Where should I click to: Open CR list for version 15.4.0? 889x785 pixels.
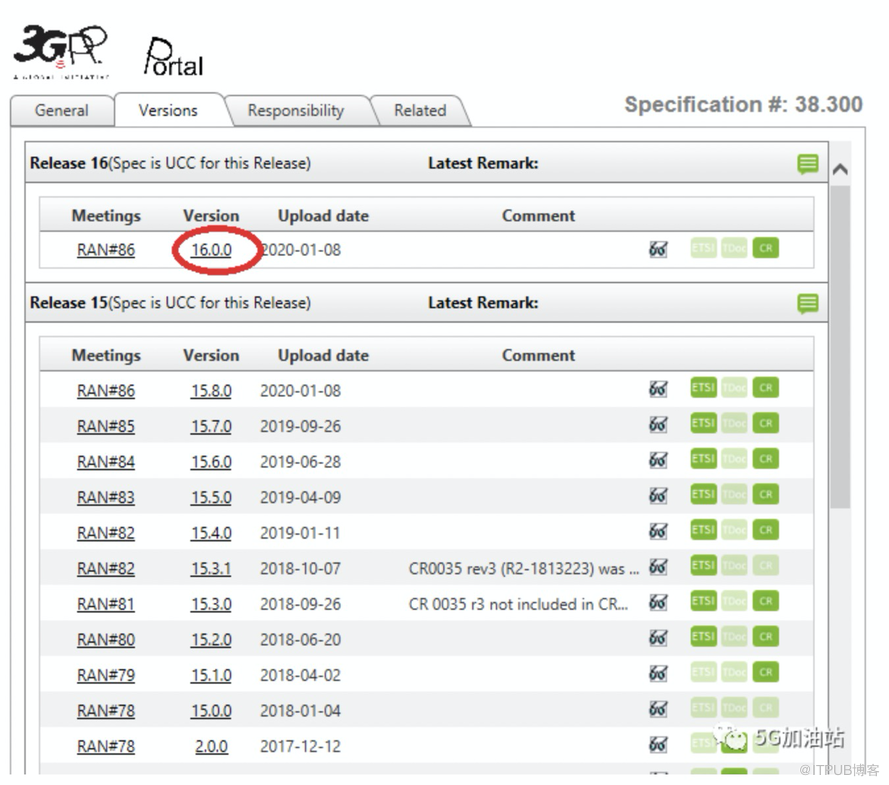point(766,530)
